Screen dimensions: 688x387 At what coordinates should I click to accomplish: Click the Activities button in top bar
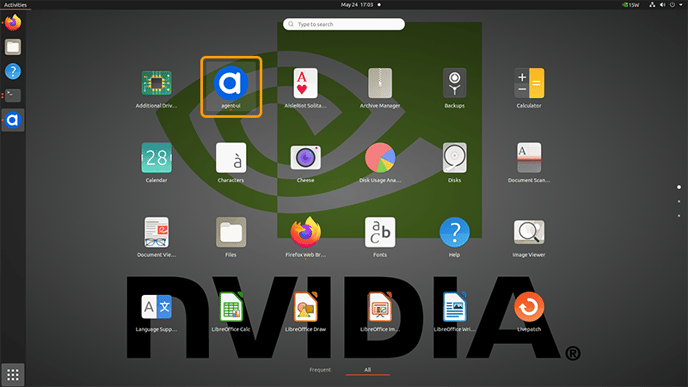click(15, 5)
